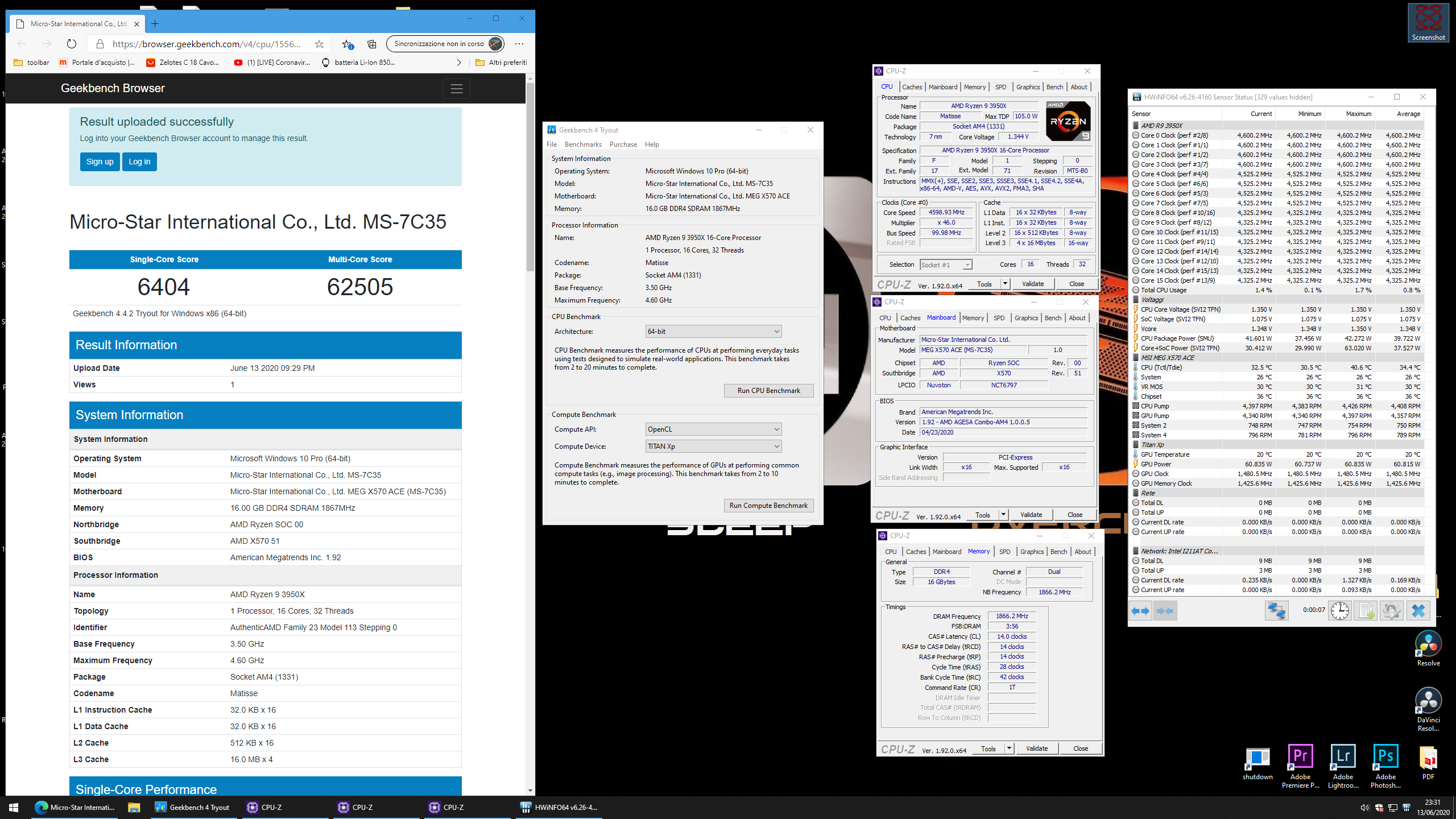This screenshot has width=1456, height=819.
Task: Click the Screenshot desktop icon
Action: (1428, 22)
